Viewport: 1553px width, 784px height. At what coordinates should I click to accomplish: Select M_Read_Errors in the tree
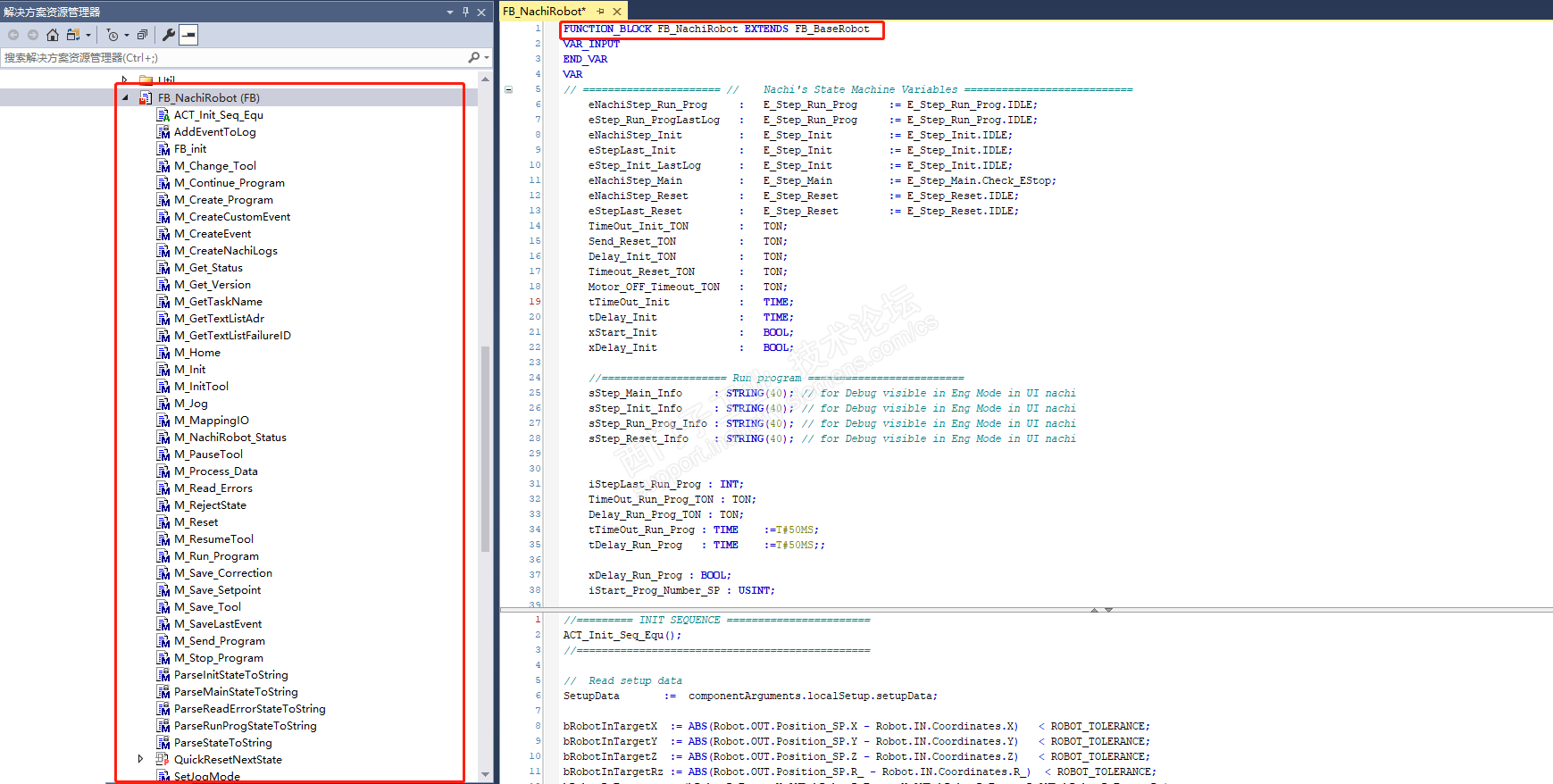click(x=213, y=488)
